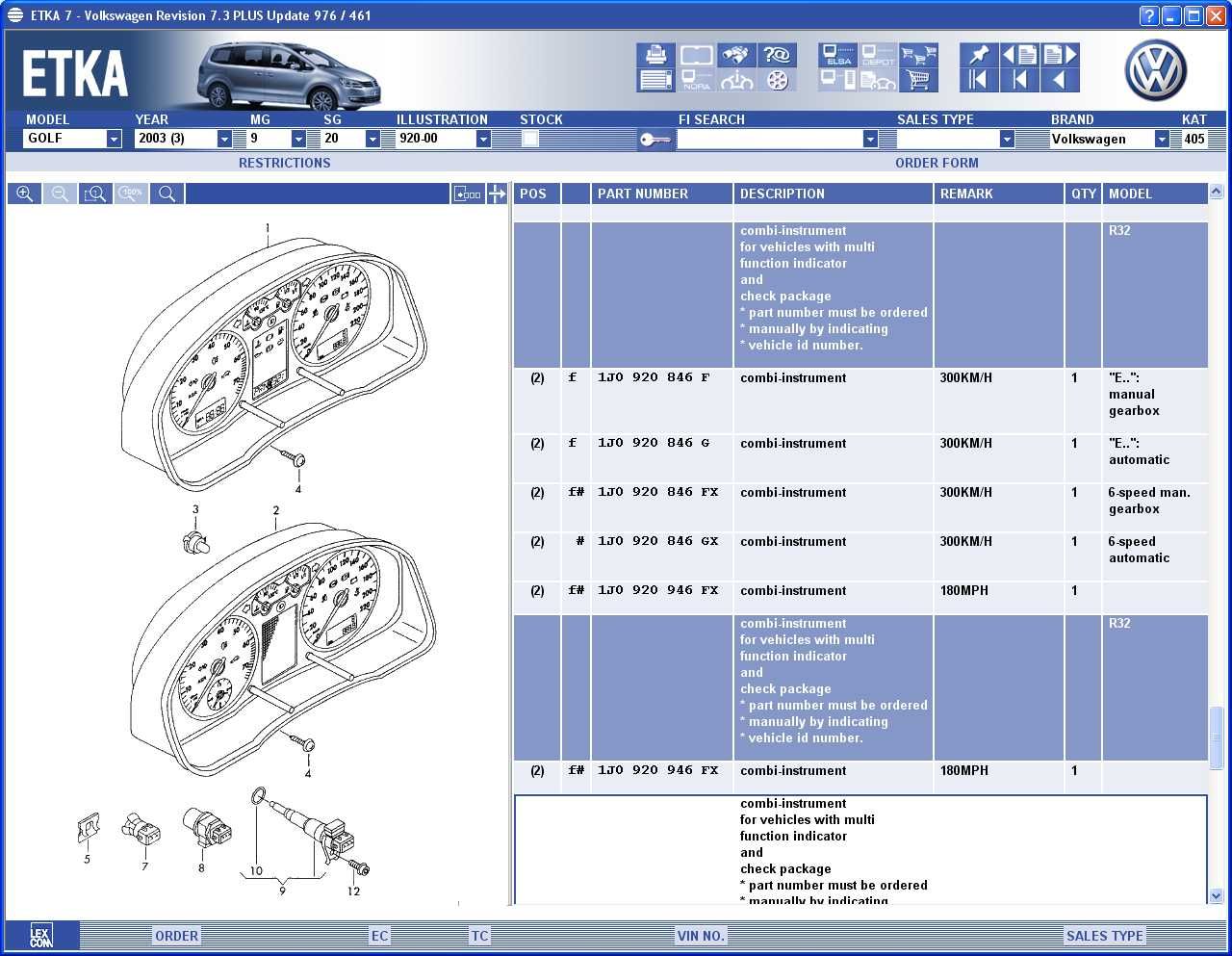This screenshot has height=956, width=1232.
Task: Click the printer icon in the toolbar
Action: coord(655,55)
